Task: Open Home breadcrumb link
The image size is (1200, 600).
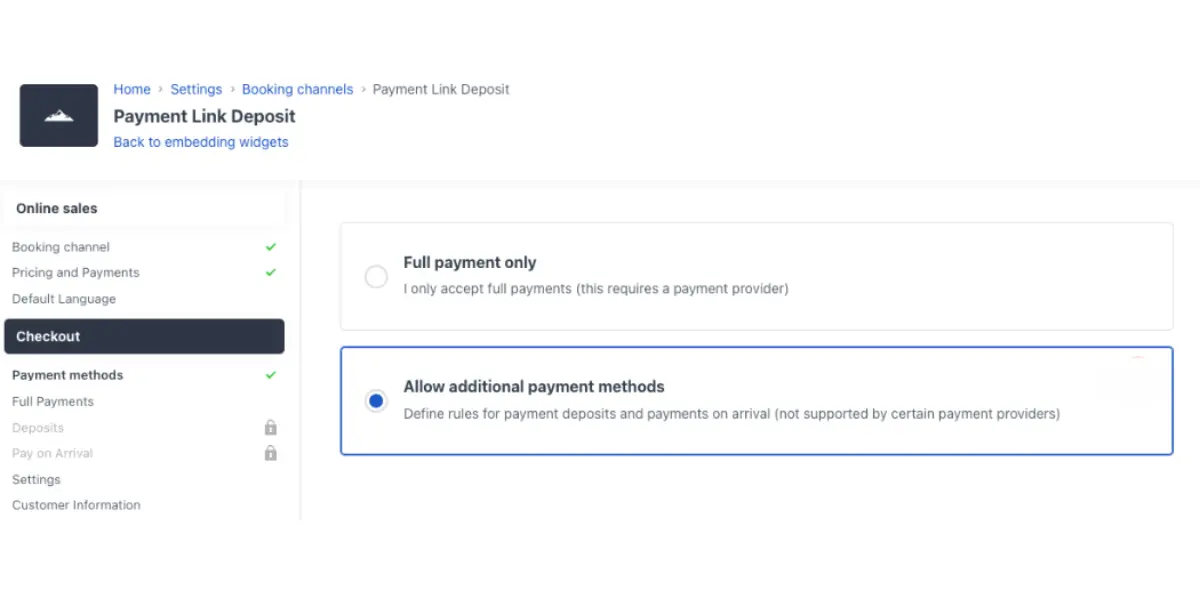Action: [132, 89]
